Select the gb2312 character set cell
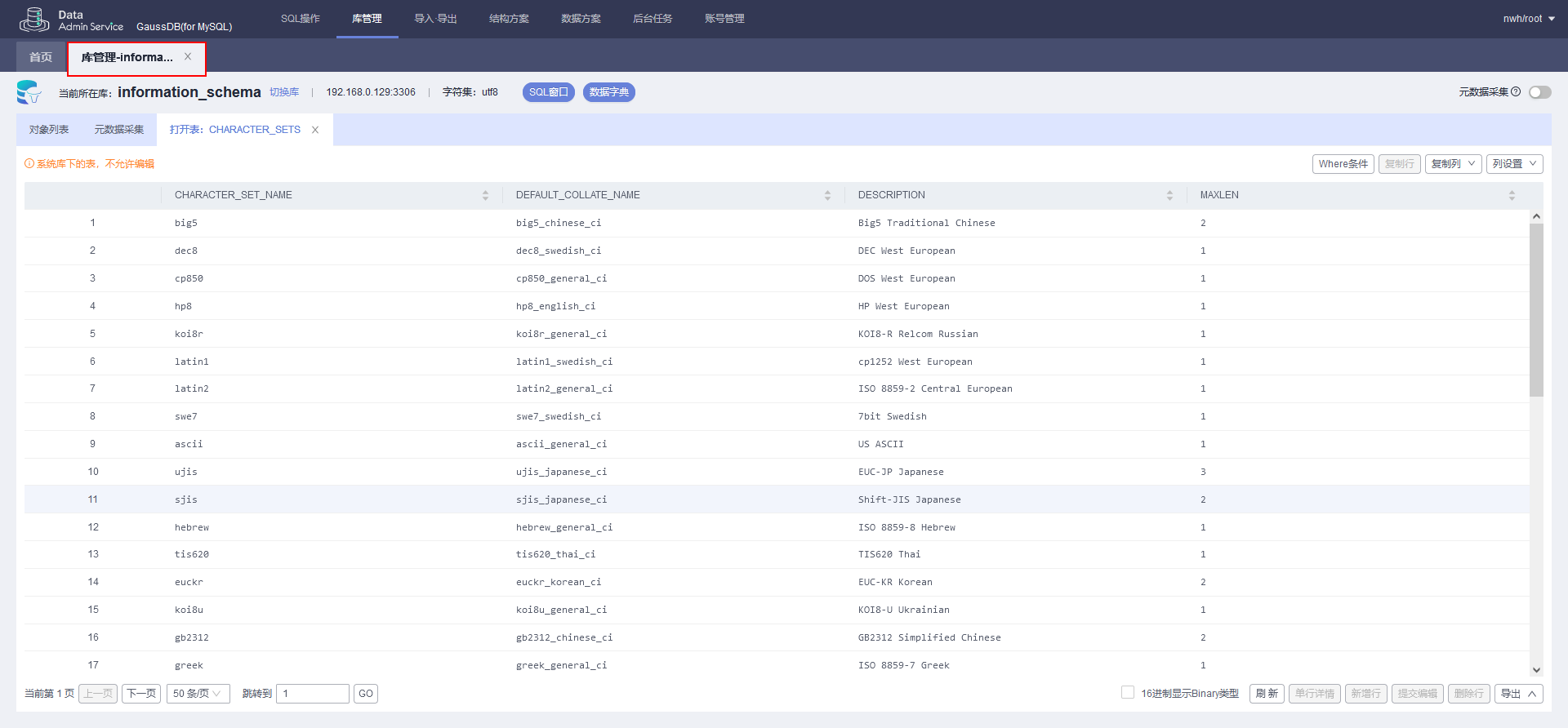This screenshot has height=728, width=1568. 192,637
